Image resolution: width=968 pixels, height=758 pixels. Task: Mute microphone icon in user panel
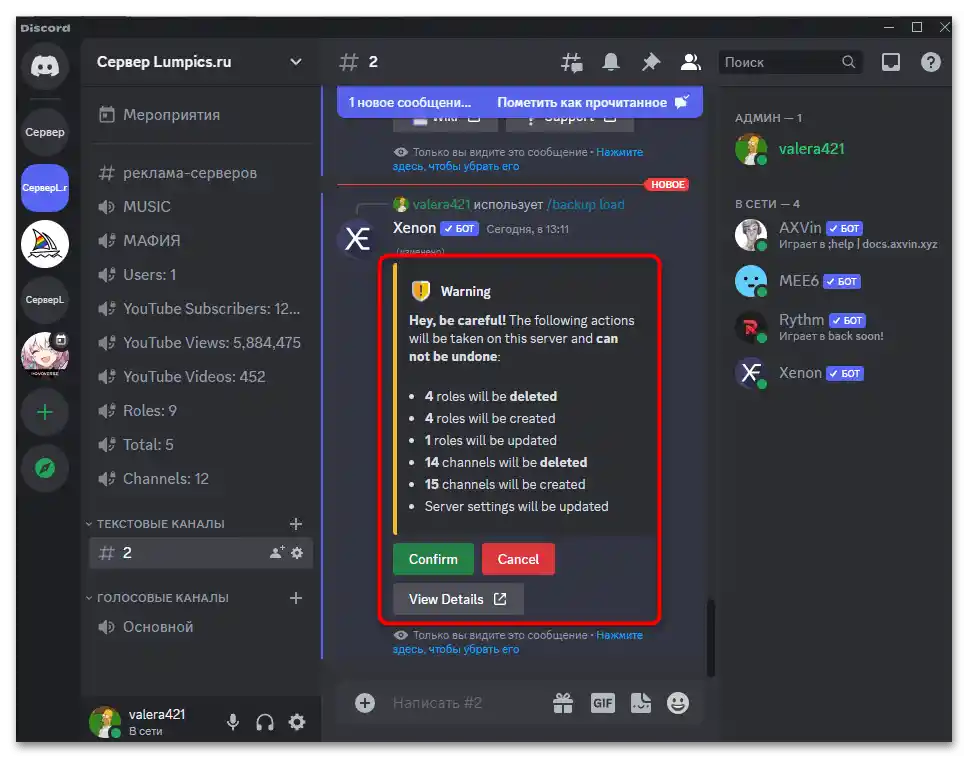pos(233,722)
